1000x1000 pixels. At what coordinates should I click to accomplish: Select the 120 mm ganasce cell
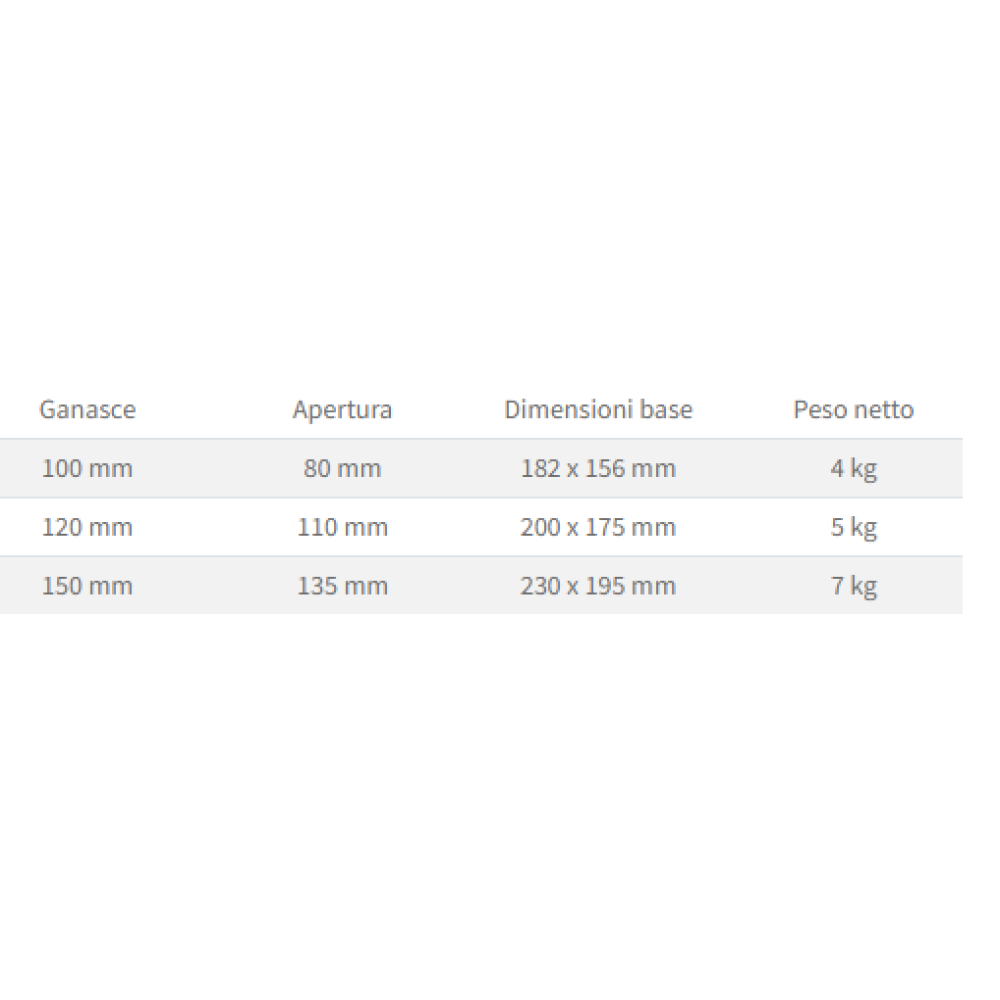(87, 527)
